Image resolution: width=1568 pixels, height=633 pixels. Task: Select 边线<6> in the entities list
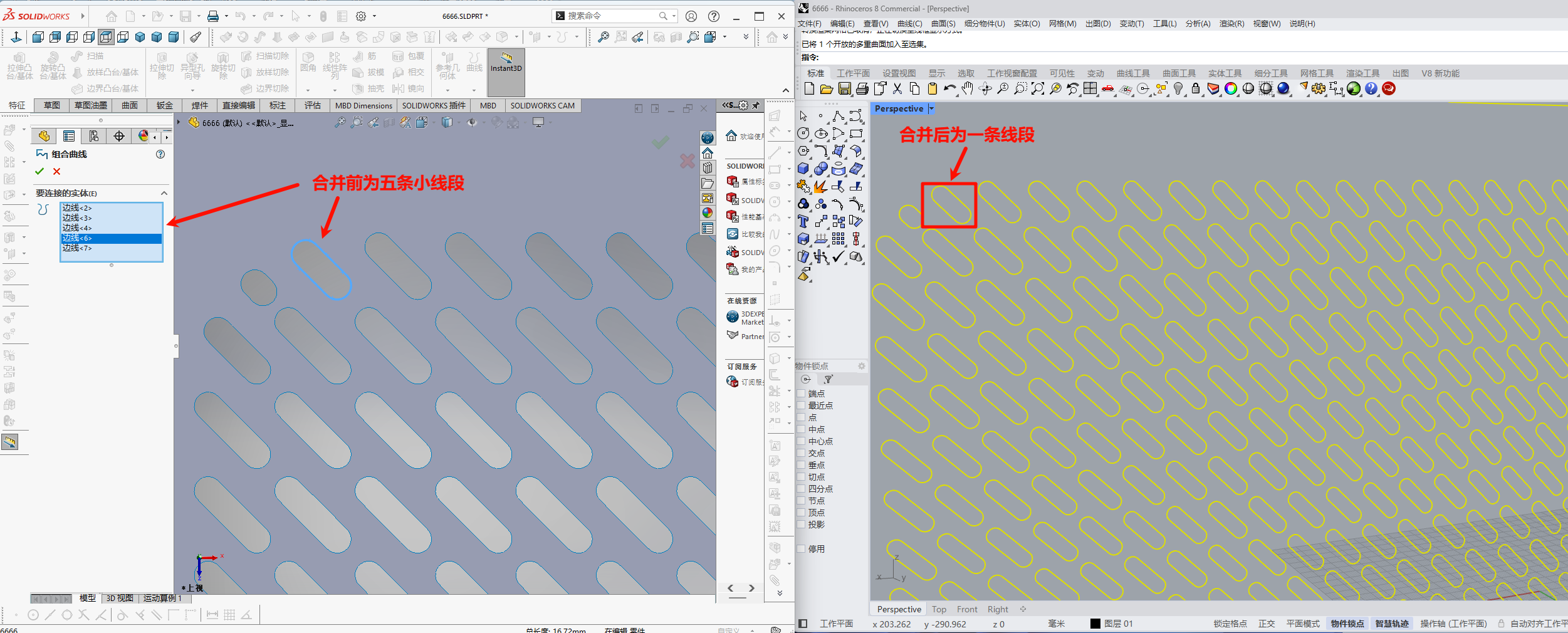(x=112, y=238)
